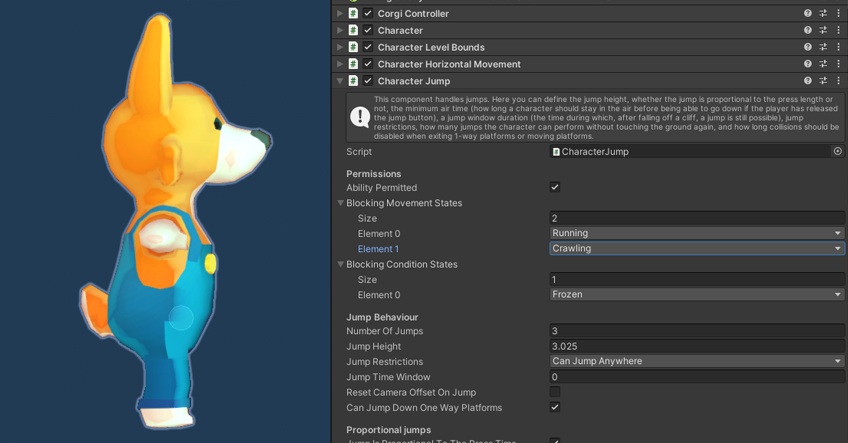The width and height of the screenshot is (848, 443).
Task: Open Jump Restrictions dropdown
Action: tap(696, 361)
